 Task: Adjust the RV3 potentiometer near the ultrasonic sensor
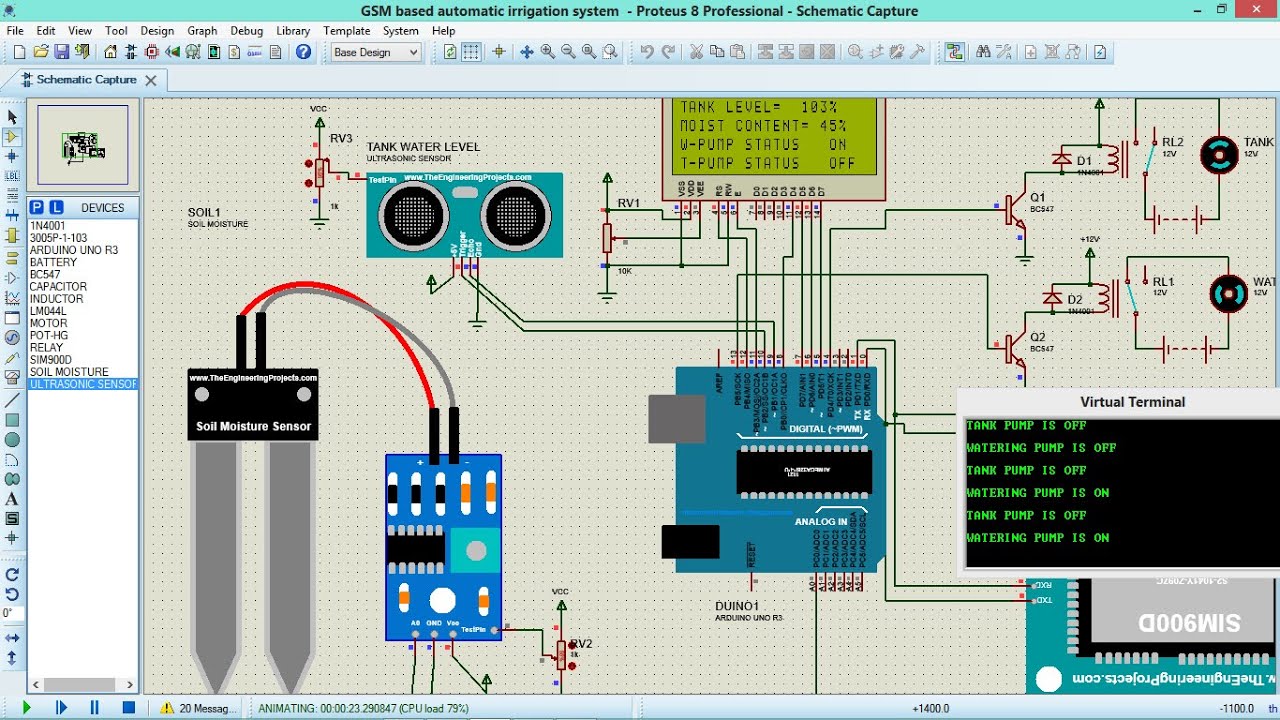[320, 172]
